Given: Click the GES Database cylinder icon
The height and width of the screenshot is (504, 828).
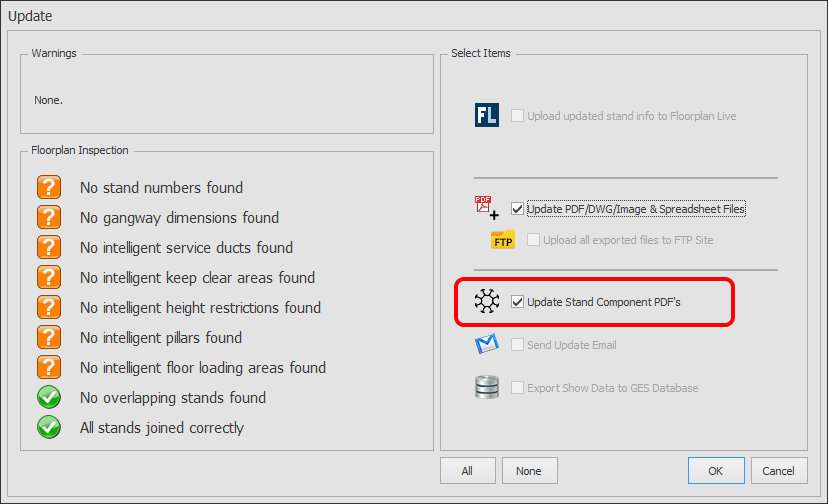Looking at the screenshot, I should 486,387.
